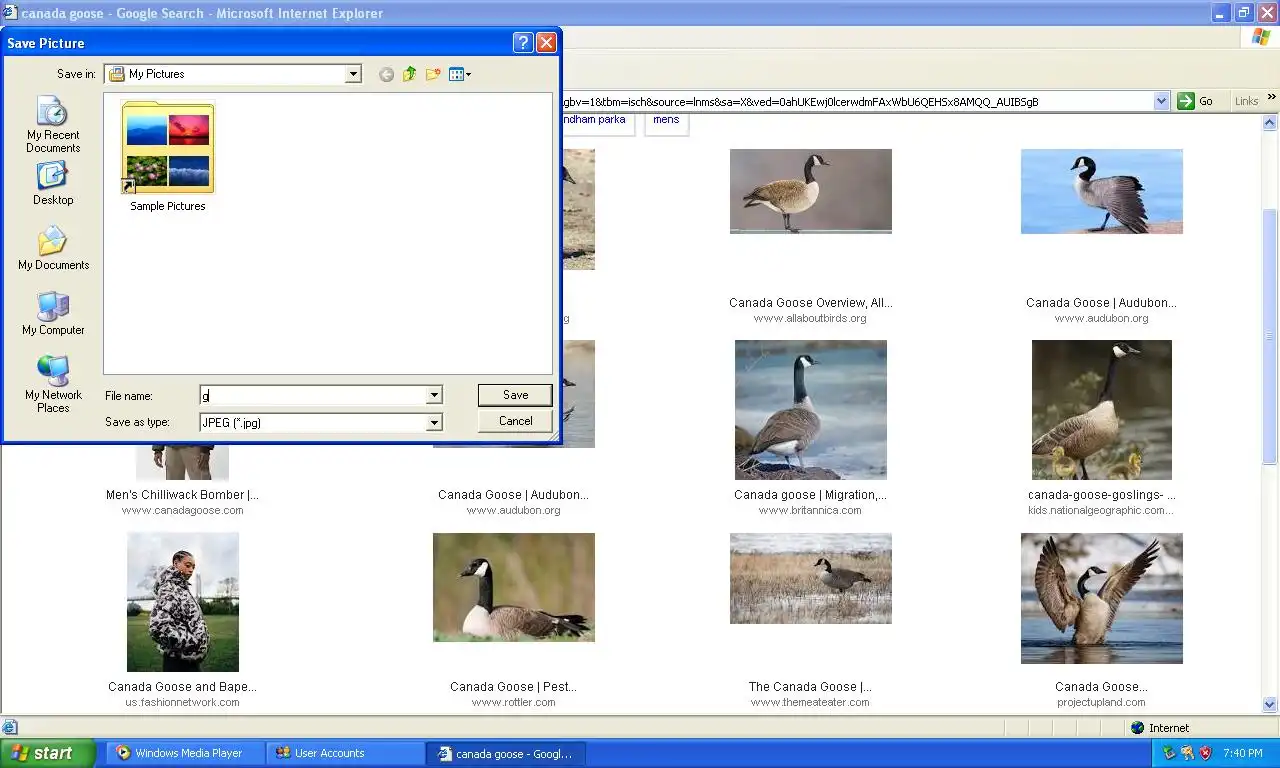This screenshot has height=768, width=1280.
Task: Open My Recent Documents place
Action: [x=53, y=125]
